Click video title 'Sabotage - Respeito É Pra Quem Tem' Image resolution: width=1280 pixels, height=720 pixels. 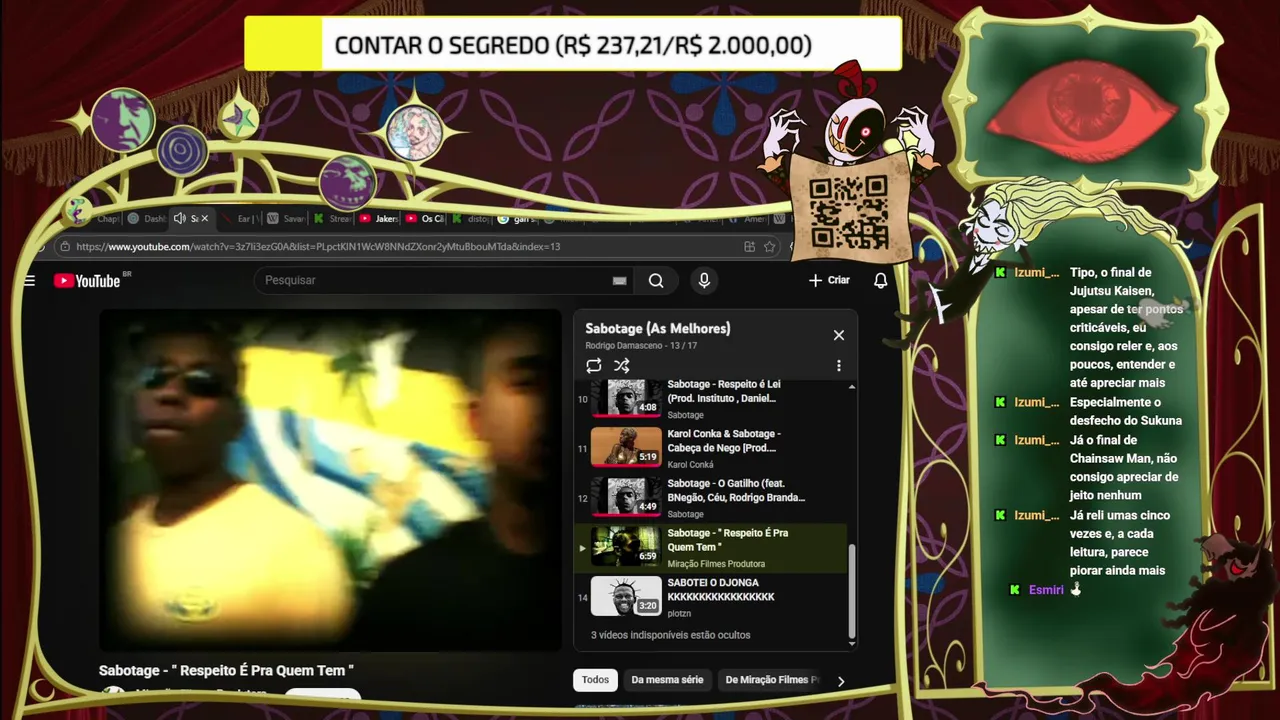pos(227,670)
